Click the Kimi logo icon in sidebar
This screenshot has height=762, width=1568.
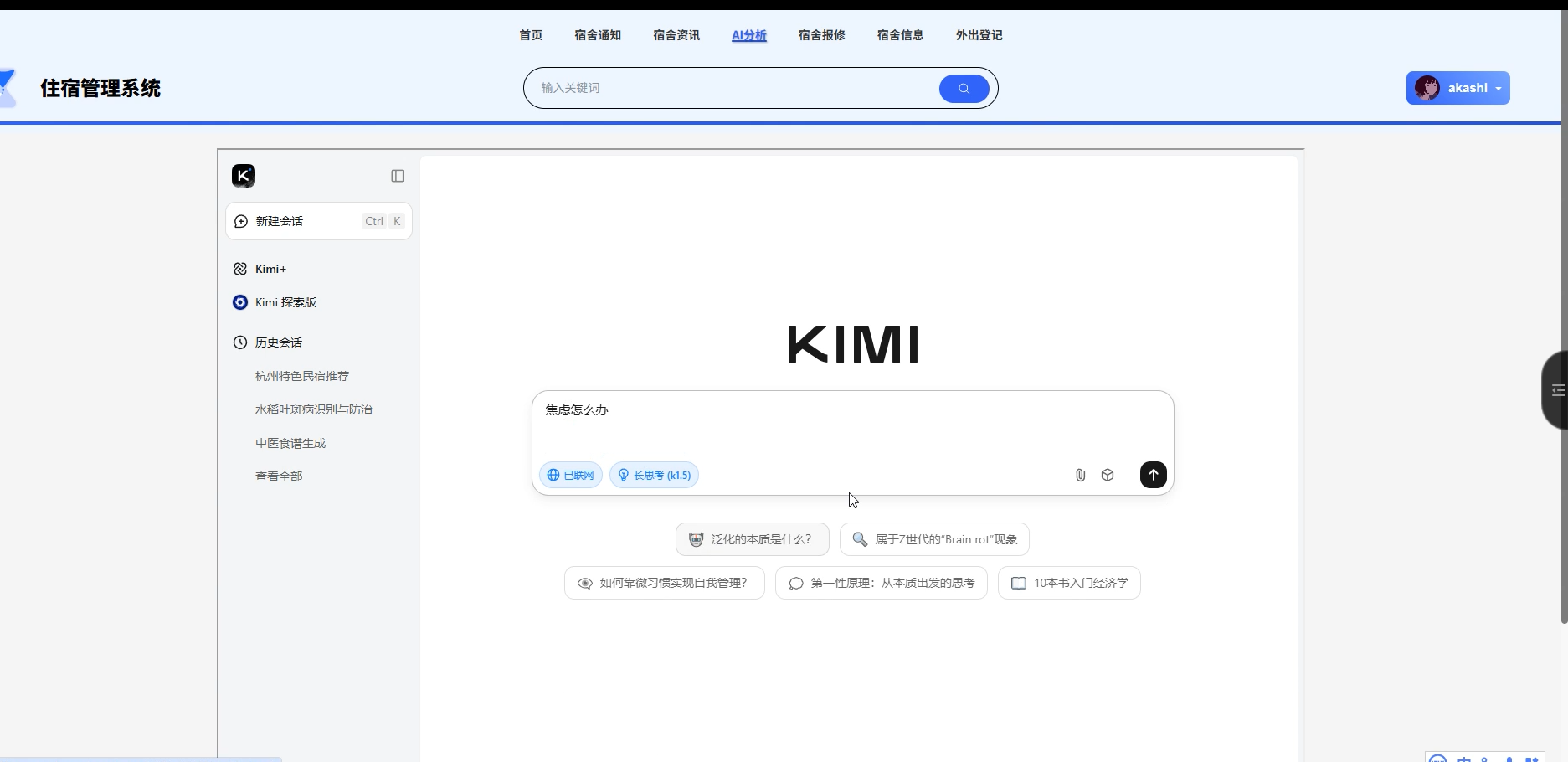pyautogui.click(x=244, y=176)
